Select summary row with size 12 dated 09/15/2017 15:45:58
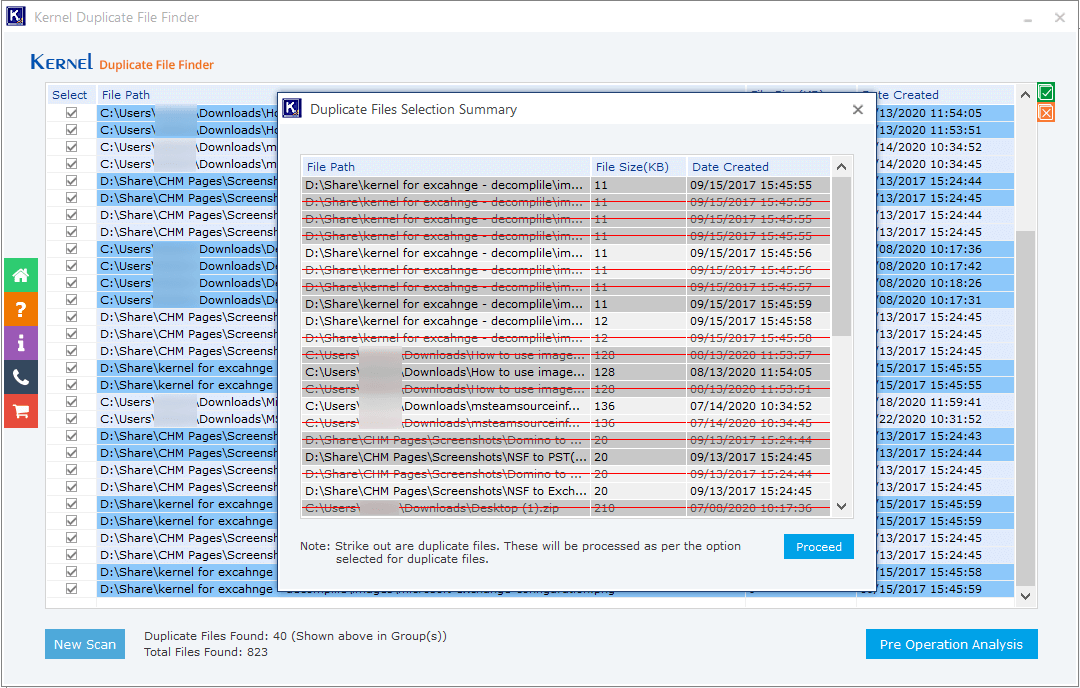 tap(565, 321)
